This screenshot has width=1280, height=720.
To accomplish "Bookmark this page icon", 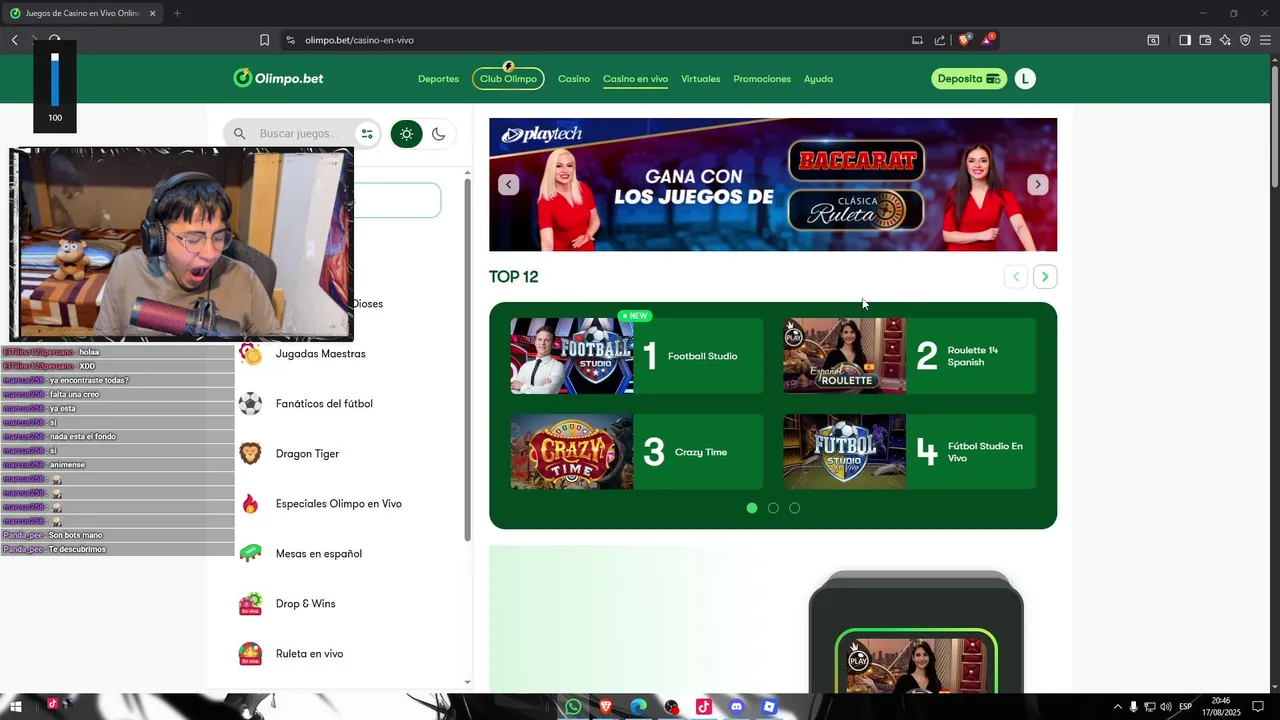I will [264, 40].
